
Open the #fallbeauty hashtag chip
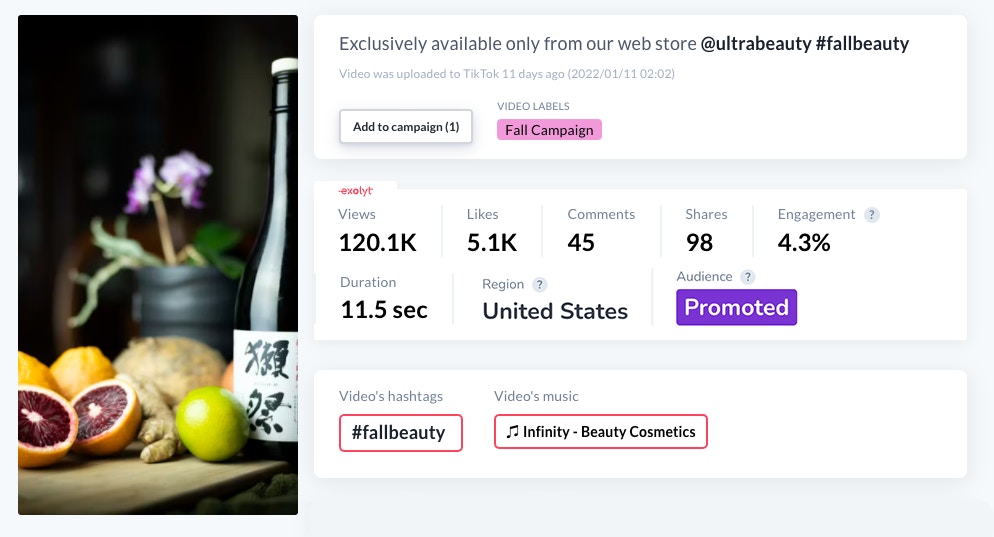[400, 433]
